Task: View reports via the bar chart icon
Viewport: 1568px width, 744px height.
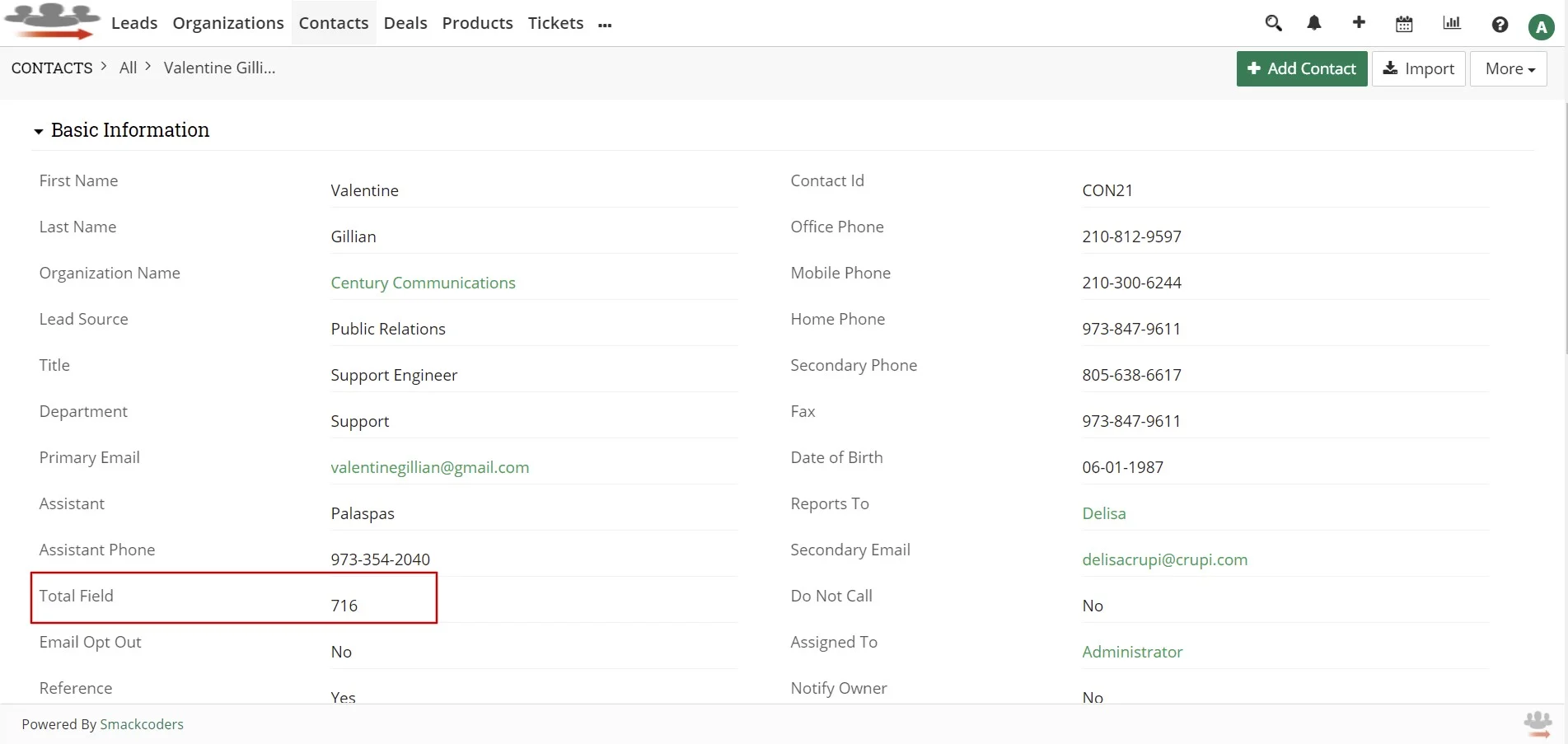Action: coord(1451,23)
